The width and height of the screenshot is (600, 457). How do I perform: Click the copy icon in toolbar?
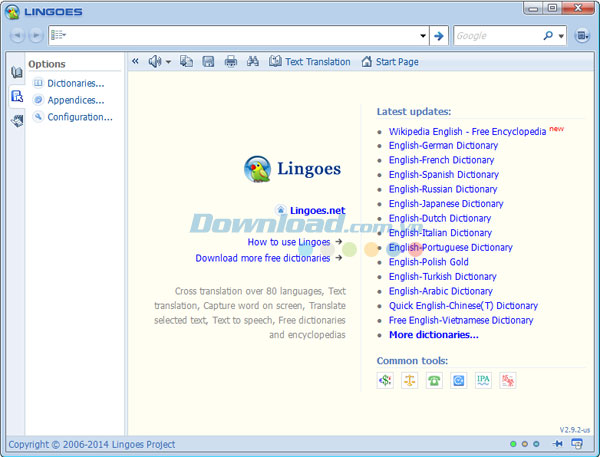coord(186,62)
